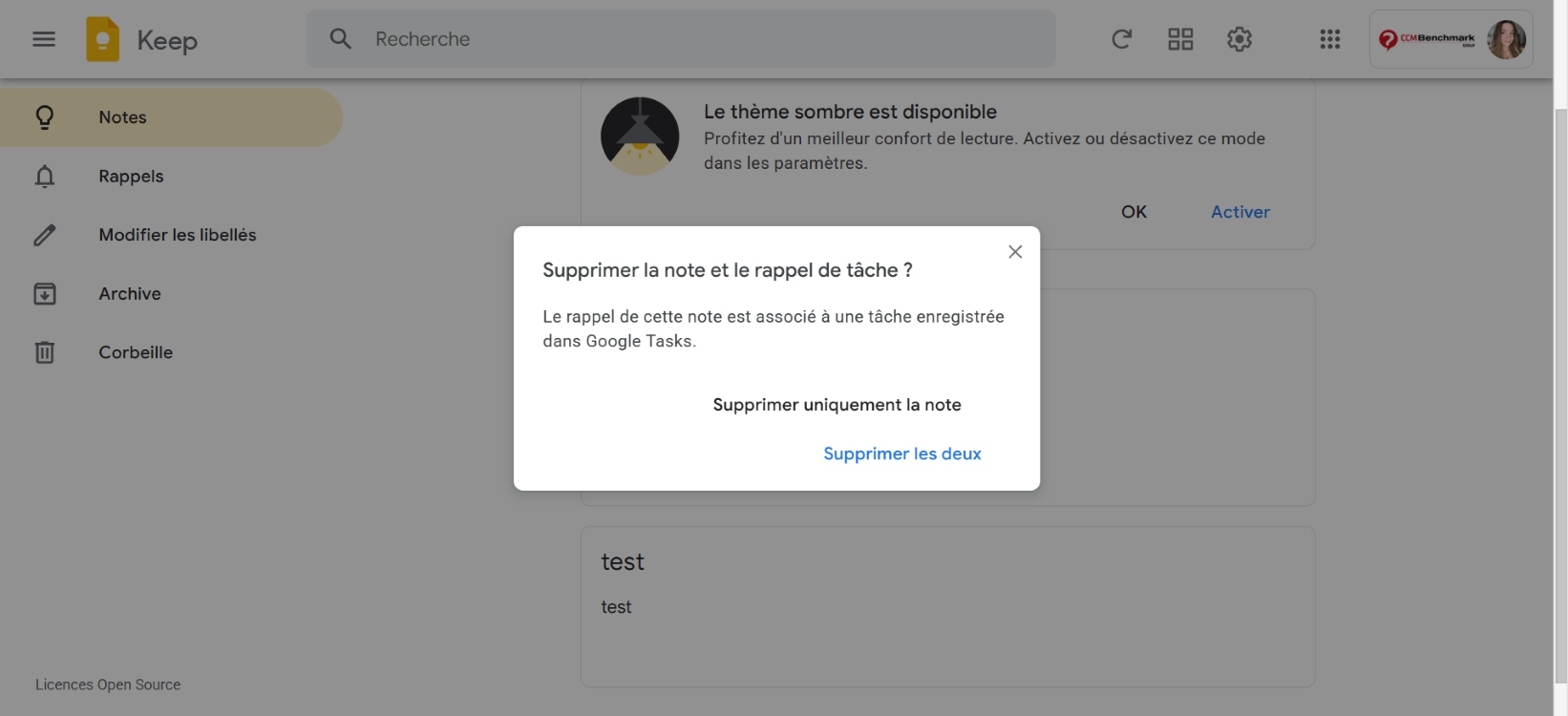
Task: Click the page vertical scrollbar
Action: point(1561,396)
